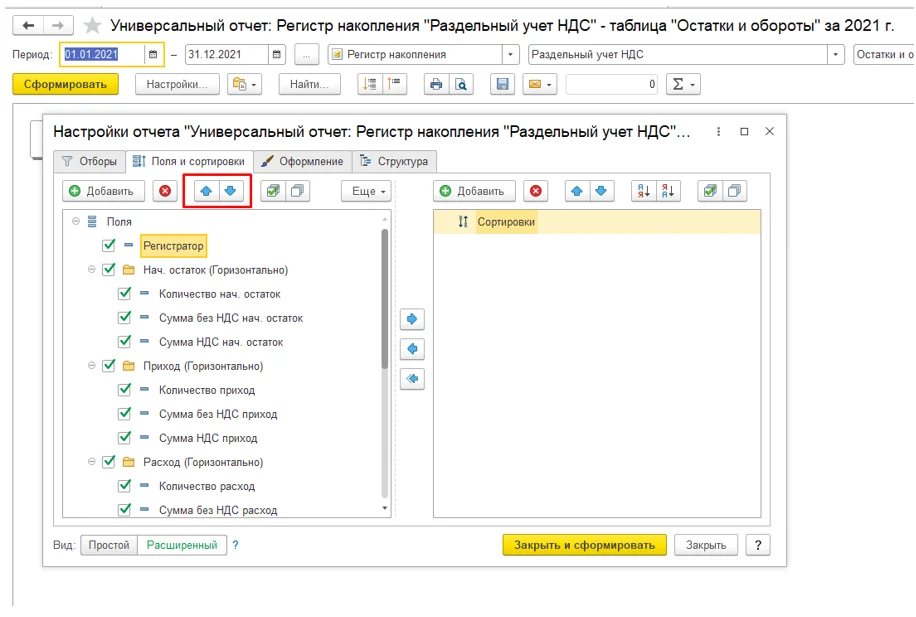Save the report with floppy disk icon

coord(502,84)
